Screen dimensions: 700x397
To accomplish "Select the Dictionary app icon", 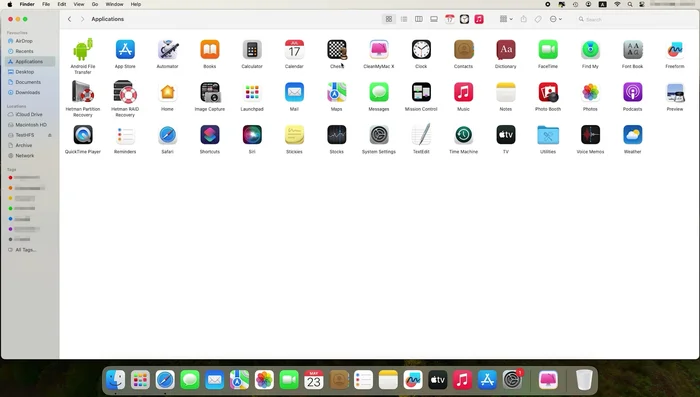I will click(x=506, y=50).
